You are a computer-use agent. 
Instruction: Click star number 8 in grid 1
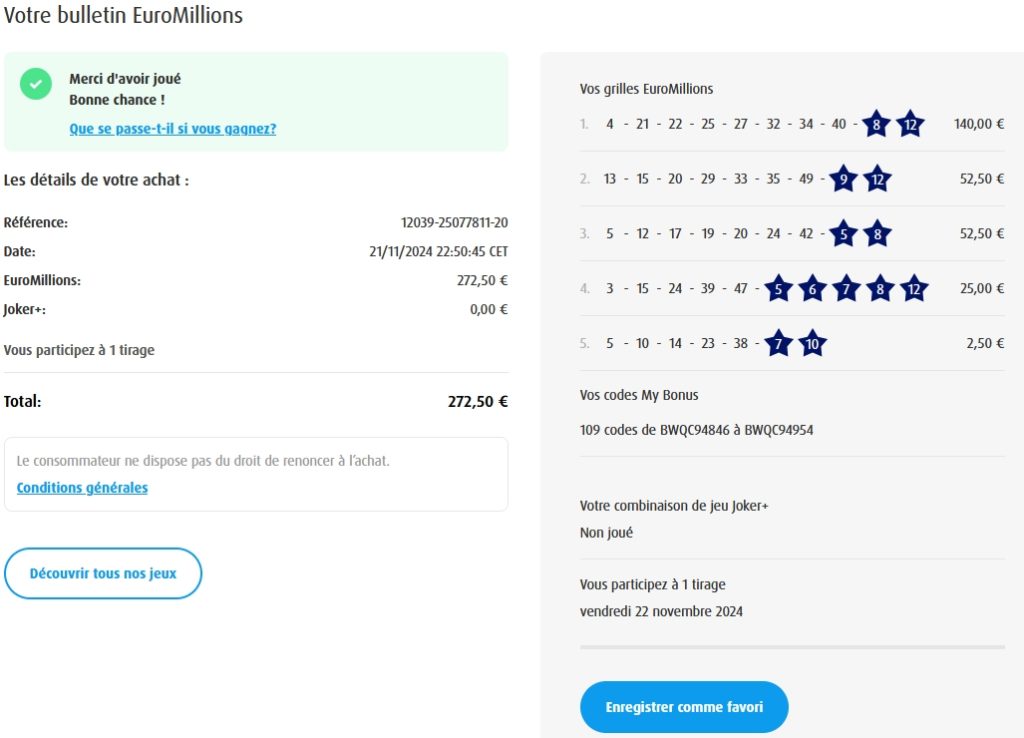[877, 124]
